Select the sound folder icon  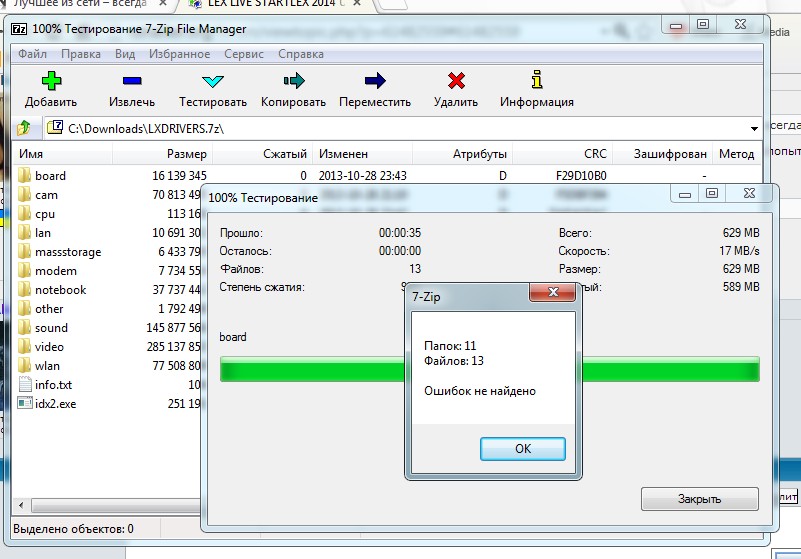coord(24,327)
